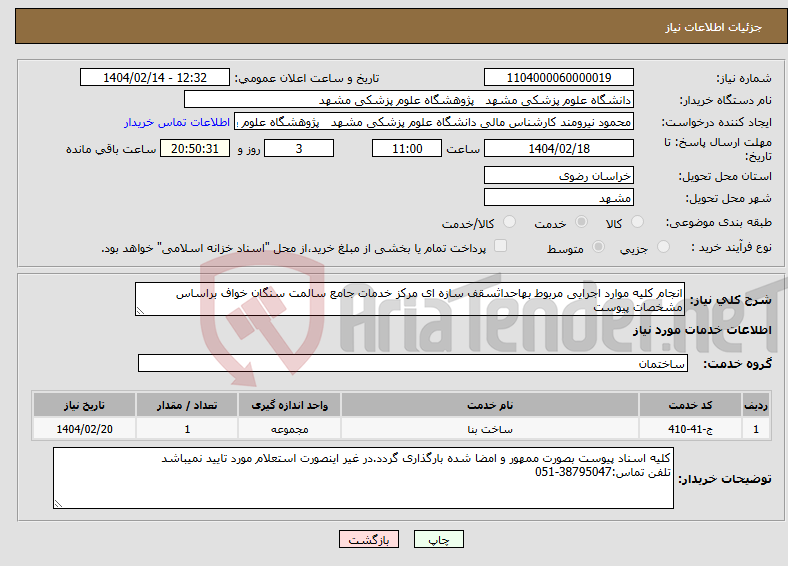Image resolution: width=788 pixels, height=566 pixels.
Task: Click the delivery province field خراسان رضوی
Action: tap(558, 175)
